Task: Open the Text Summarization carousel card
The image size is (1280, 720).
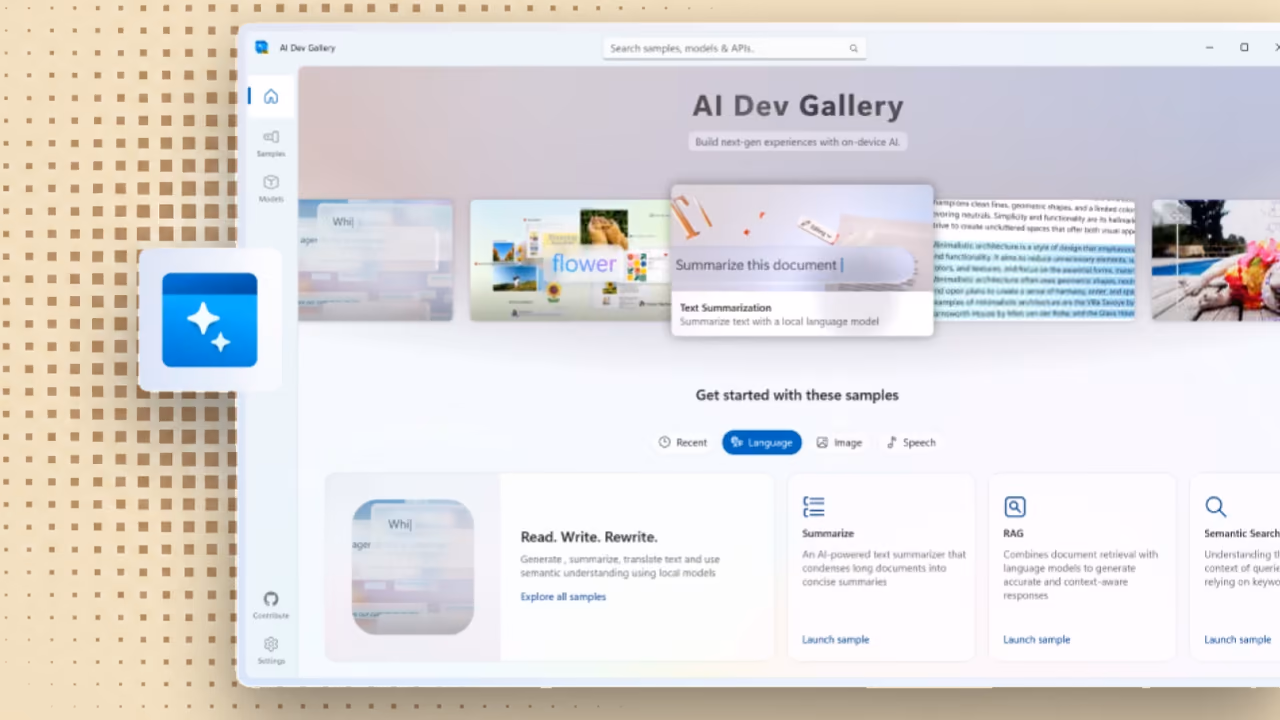Action: click(x=802, y=260)
